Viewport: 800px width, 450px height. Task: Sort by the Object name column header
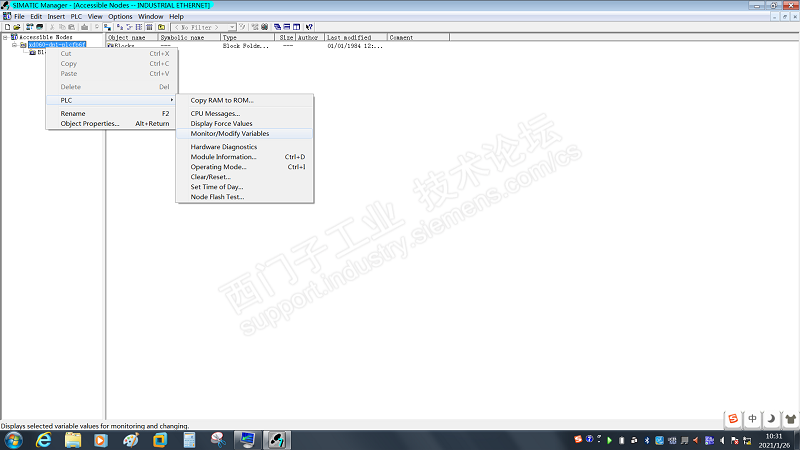pyautogui.click(x=132, y=37)
